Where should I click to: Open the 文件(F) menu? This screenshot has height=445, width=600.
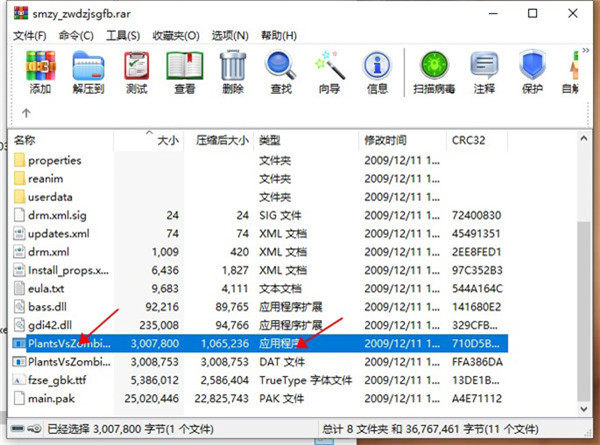tap(30, 36)
